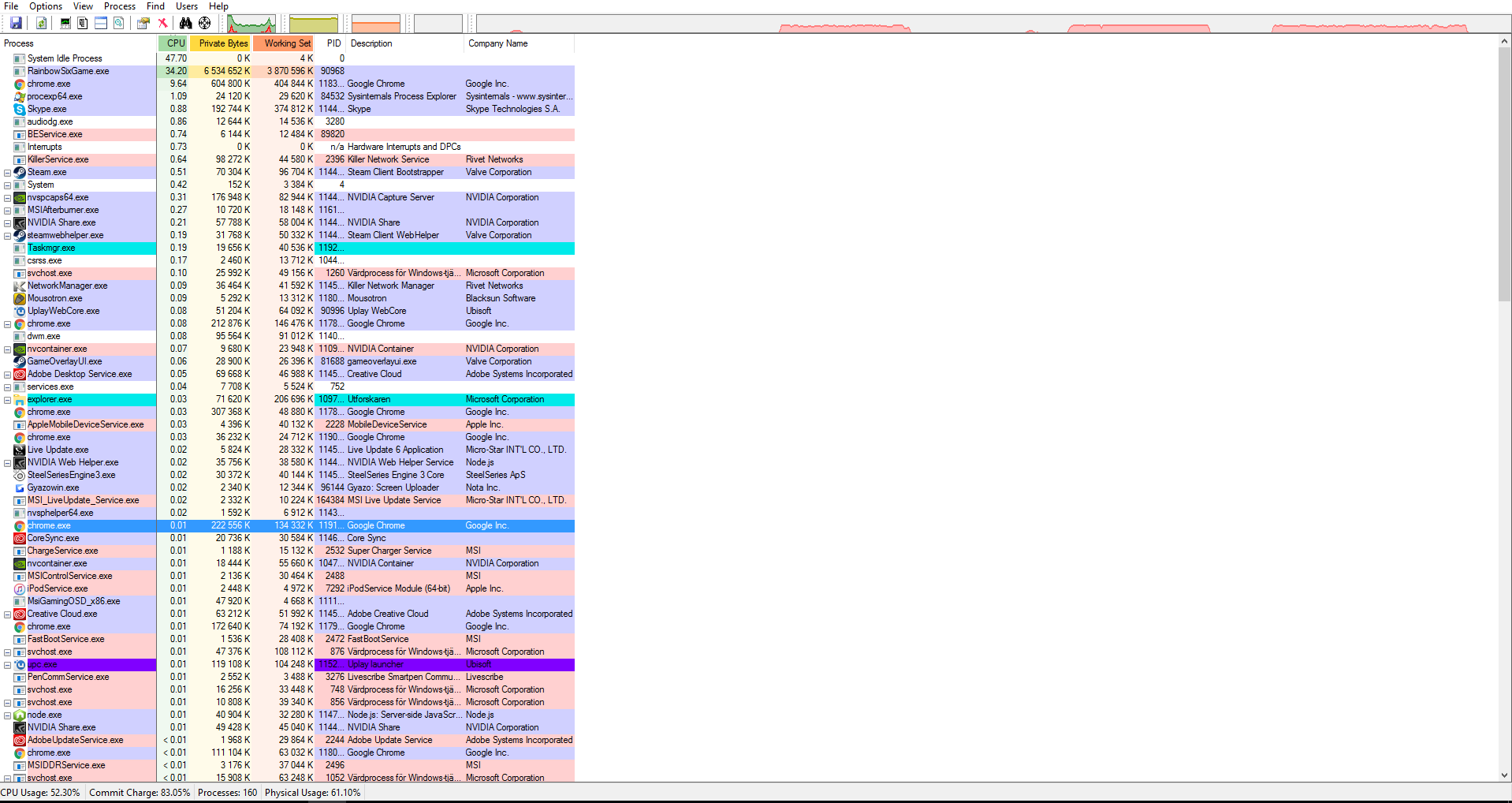This screenshot has width=1512, height=803.
Task: Sort by the Description column header
Action: (x=405, y=43)
